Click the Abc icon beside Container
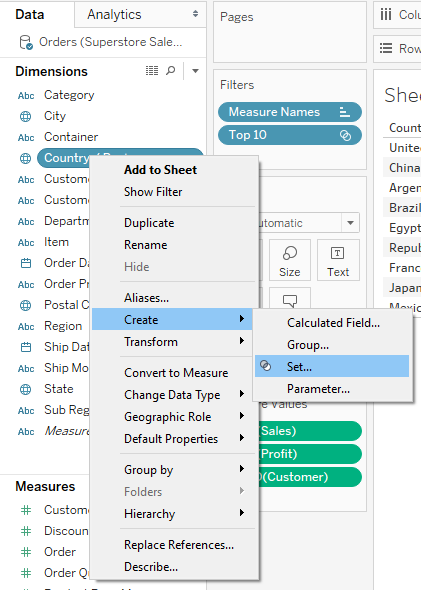Viewport: 421px width, 590px height. point(26,138)
